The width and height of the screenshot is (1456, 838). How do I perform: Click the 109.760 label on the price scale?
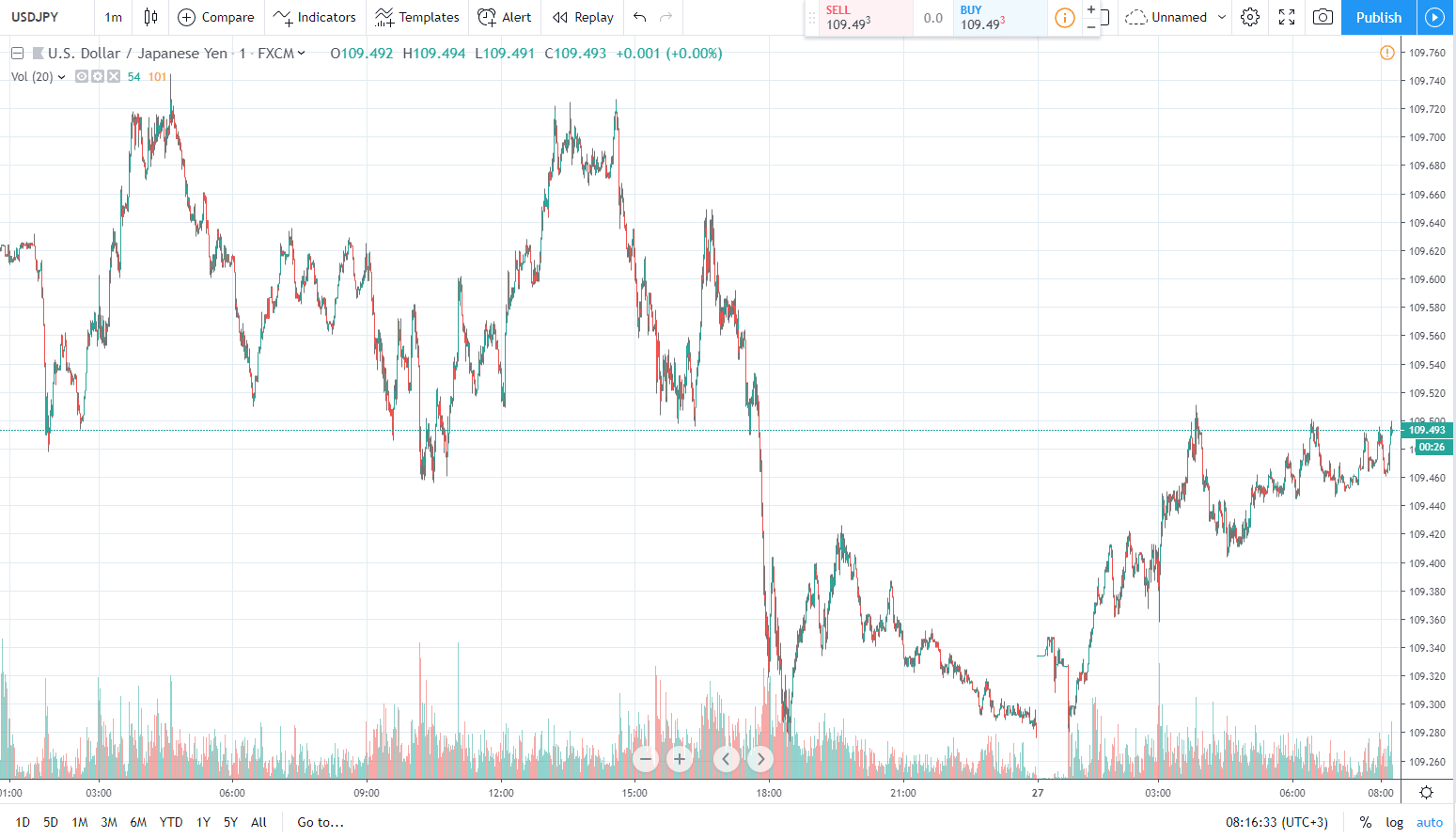pos(1427,53)
